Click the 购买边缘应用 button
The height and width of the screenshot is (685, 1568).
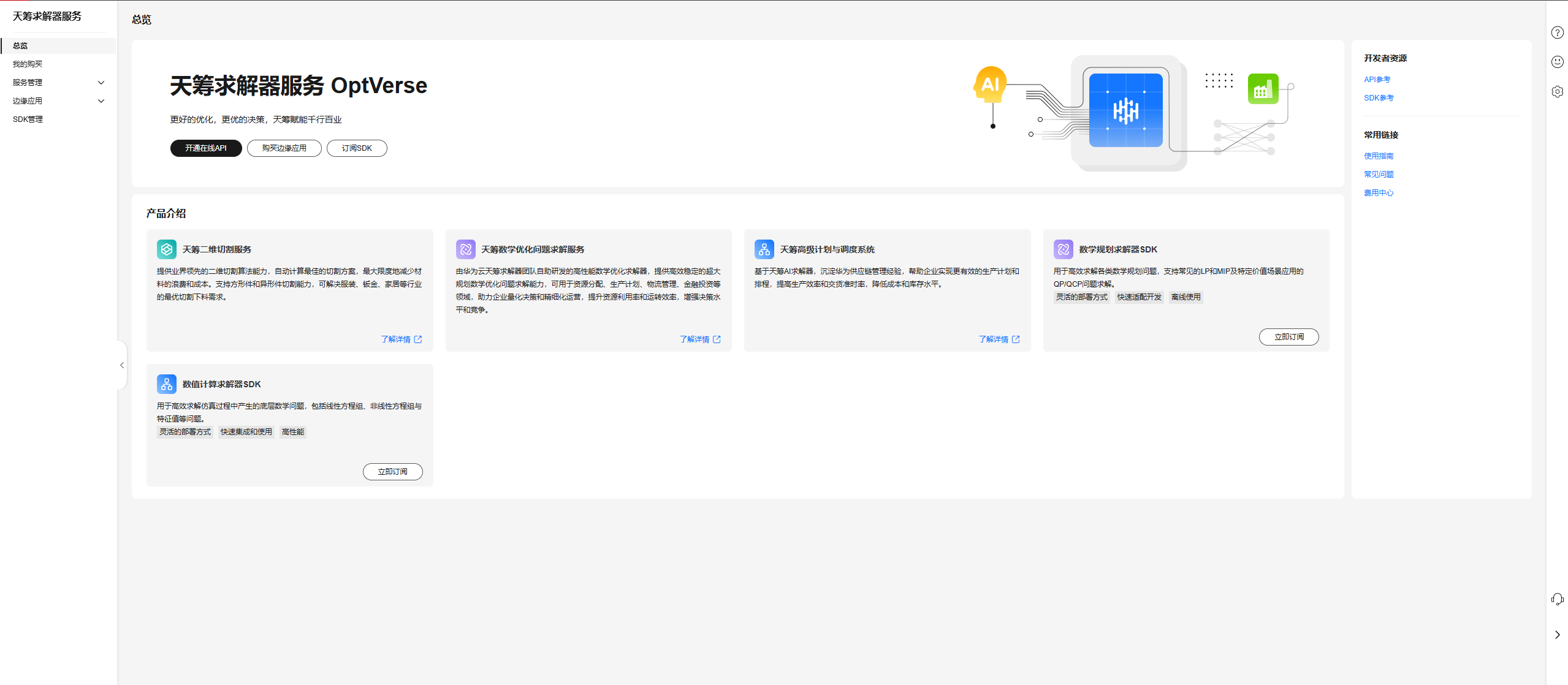284,148
